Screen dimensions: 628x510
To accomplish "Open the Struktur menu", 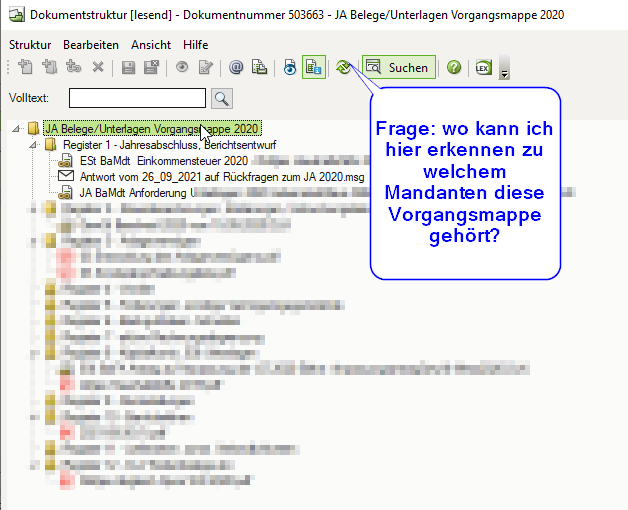I will tap(30, 45).
